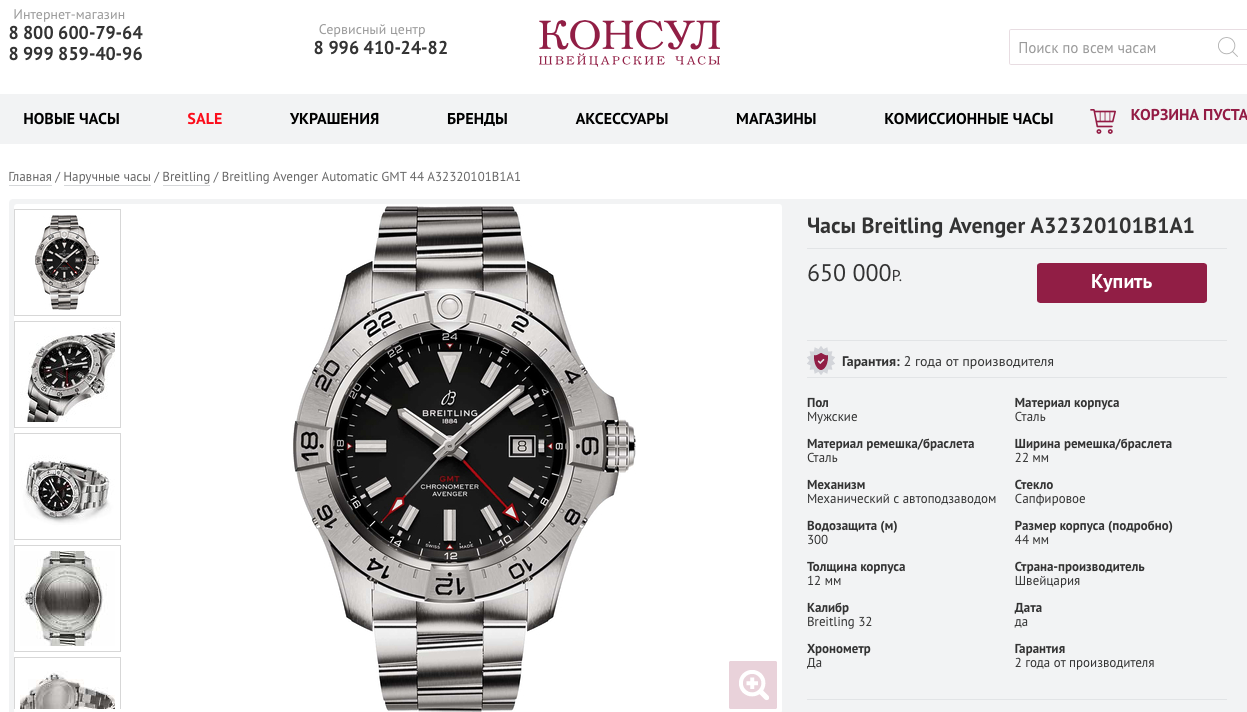This screenshot has height=712, width=1247.
Task: View the caseback thumbnail
Action: [67, 598]
